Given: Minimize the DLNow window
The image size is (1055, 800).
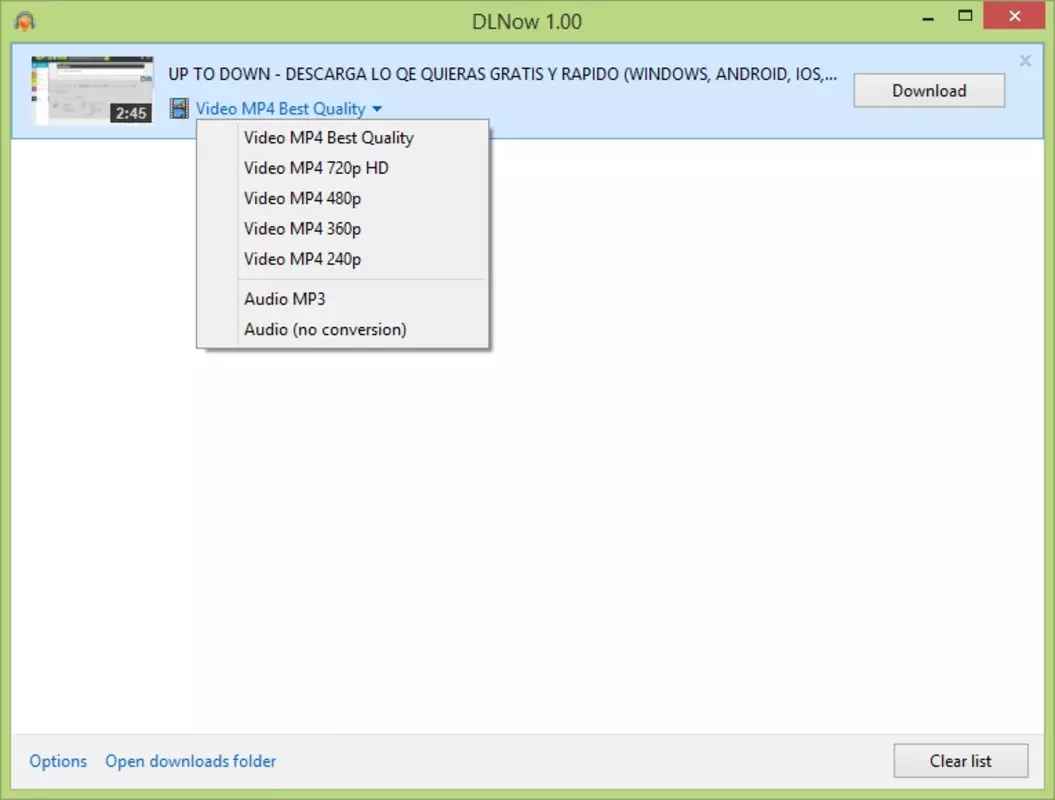Looking at the screenshot, I should pyautogui.click(x=928, y=17).
